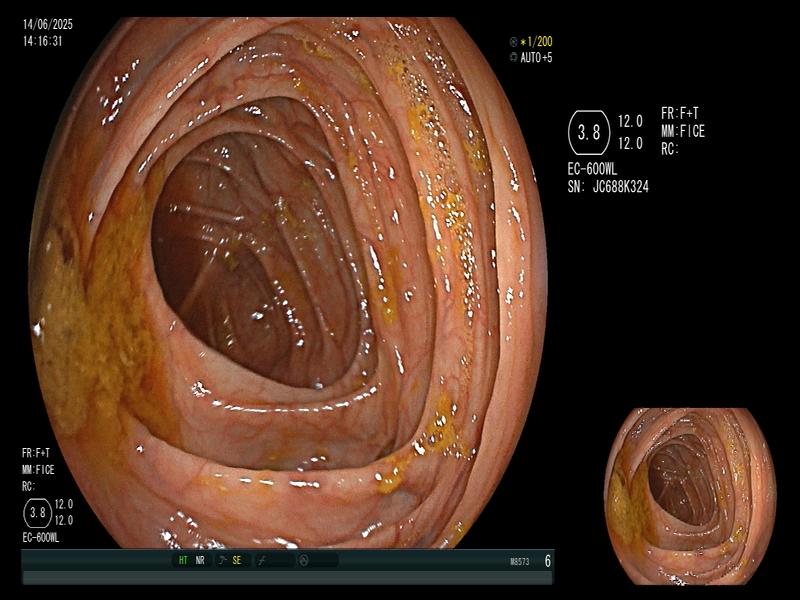Viewport: 800px width, 600px height.
Task: Click the scope tool icon beside SE
Action: tap(222, 560)
